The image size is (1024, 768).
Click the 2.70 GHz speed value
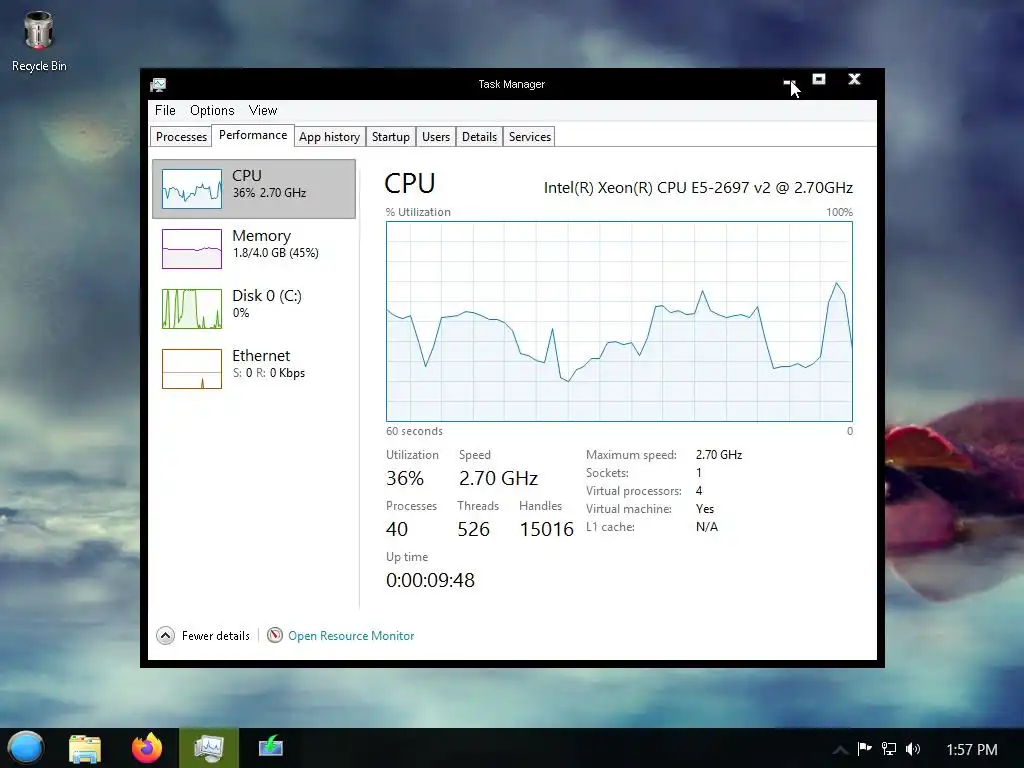pyautogui.click(x=498, y=479)
